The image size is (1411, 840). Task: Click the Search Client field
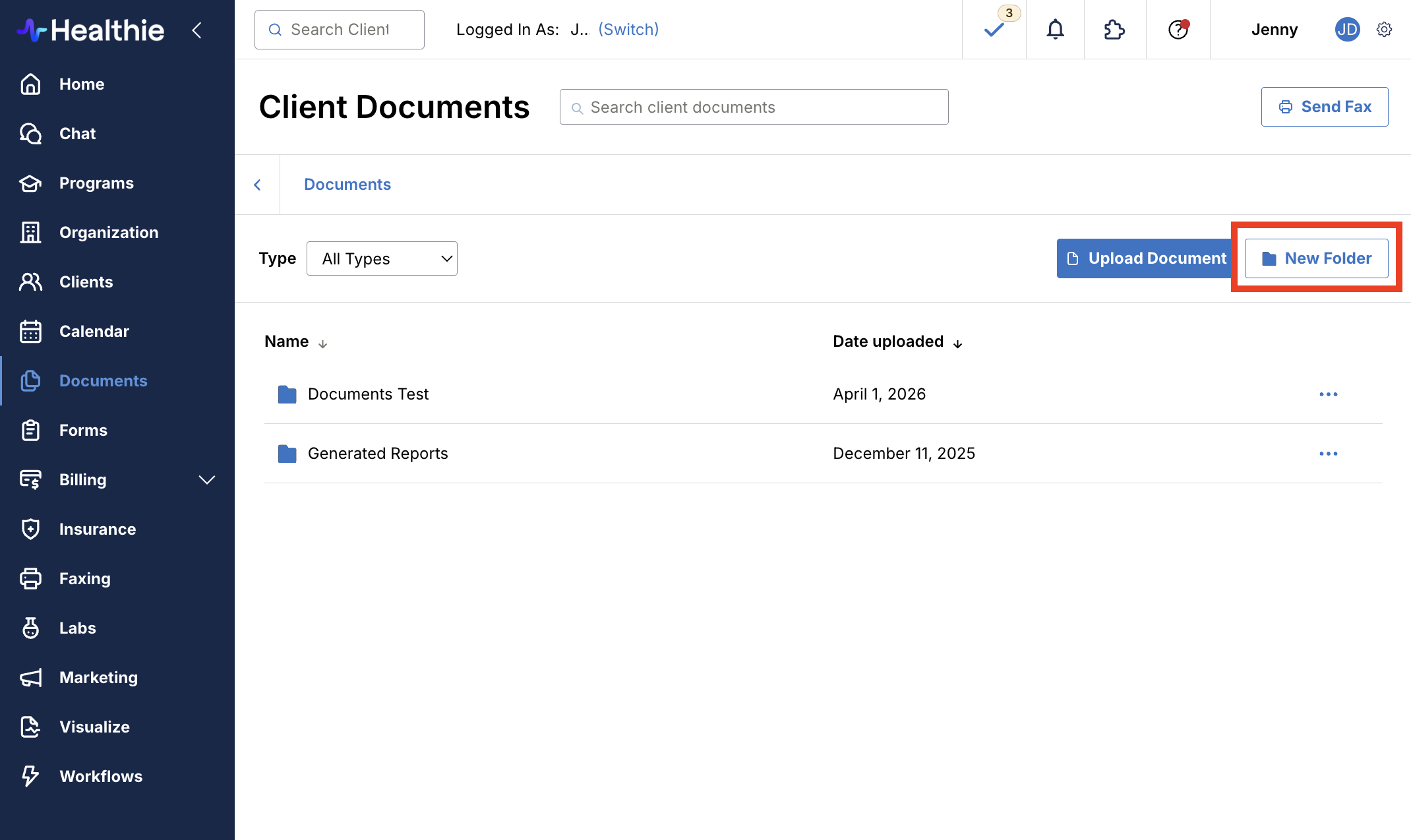click(340, 30)
